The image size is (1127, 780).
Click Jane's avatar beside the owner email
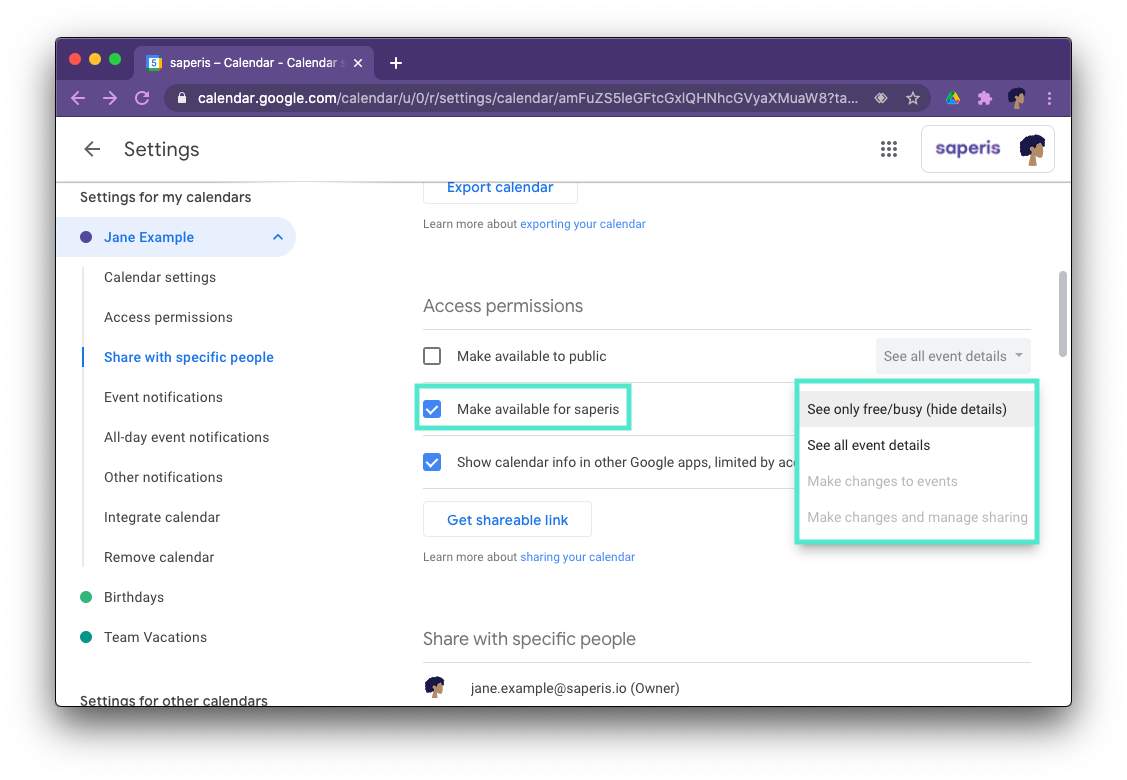[435, 687]
